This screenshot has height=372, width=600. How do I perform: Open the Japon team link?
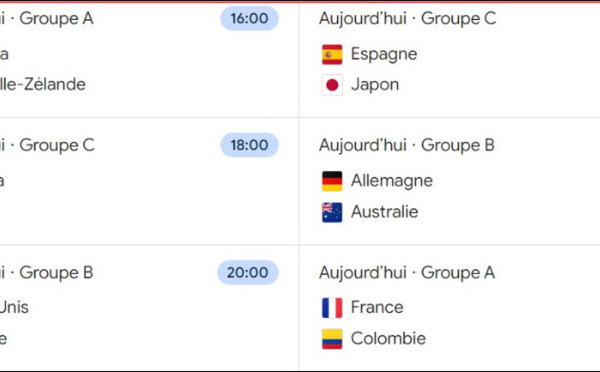375,85
